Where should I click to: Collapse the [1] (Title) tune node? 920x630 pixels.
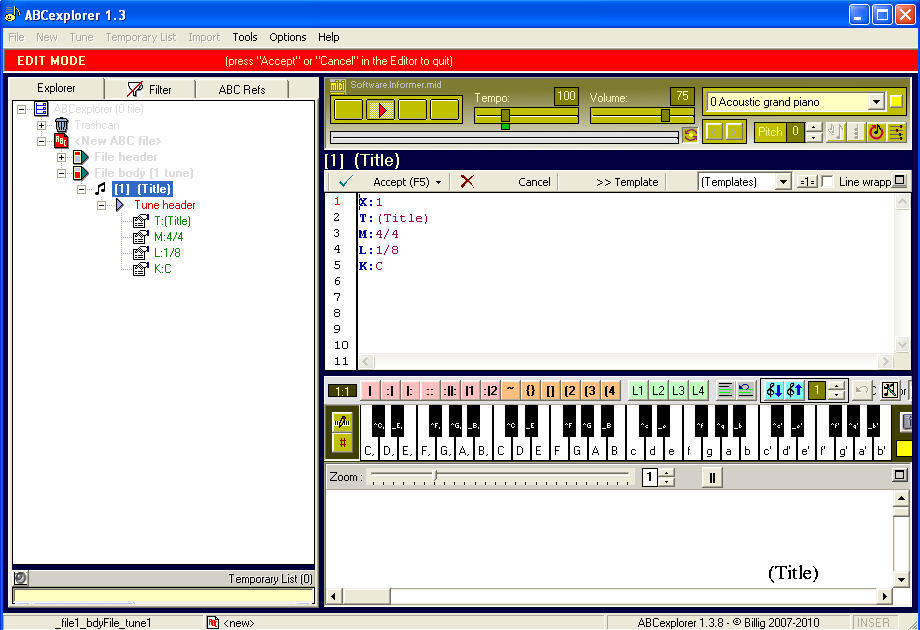[x=82, y=189]
